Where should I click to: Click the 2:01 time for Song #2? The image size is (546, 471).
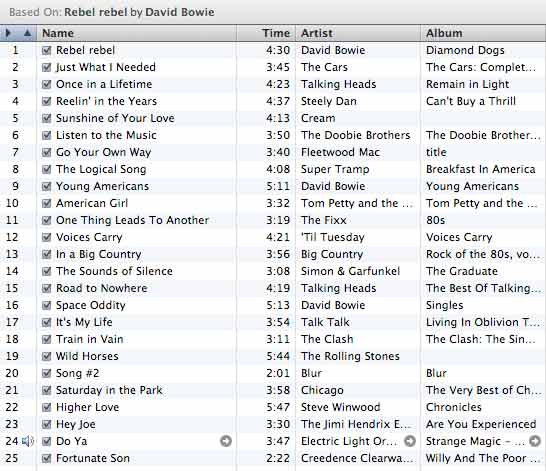pyautogui.click(x=278, y=373)
